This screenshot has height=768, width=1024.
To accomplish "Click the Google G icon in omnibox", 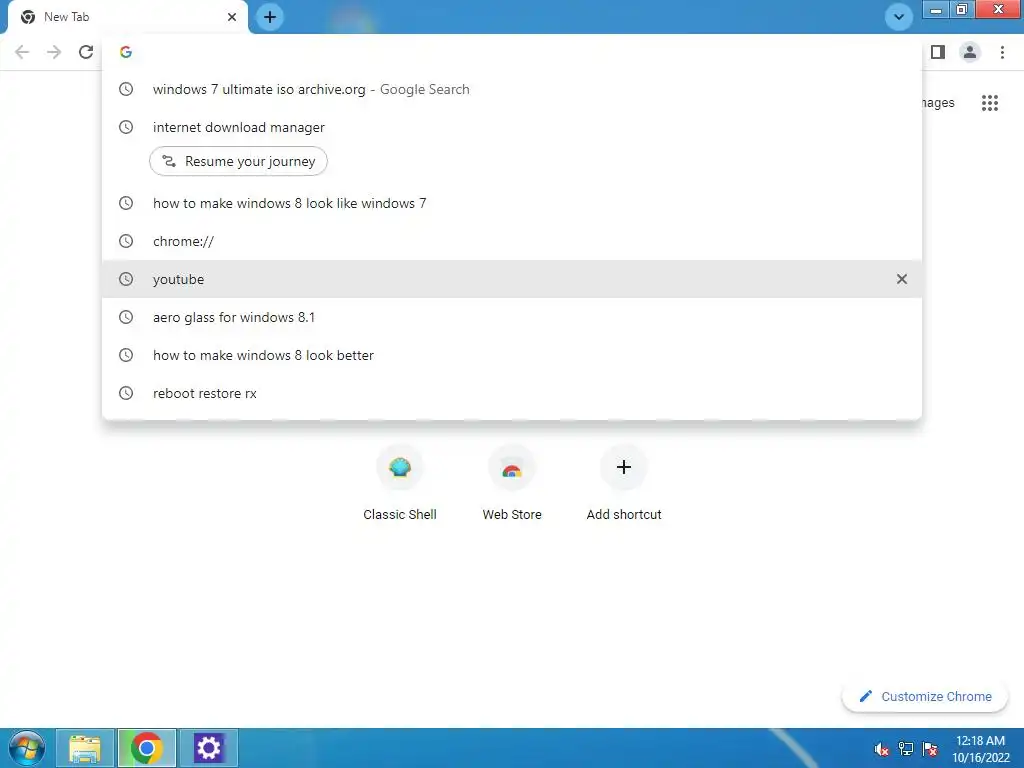I will pos(126,52).
